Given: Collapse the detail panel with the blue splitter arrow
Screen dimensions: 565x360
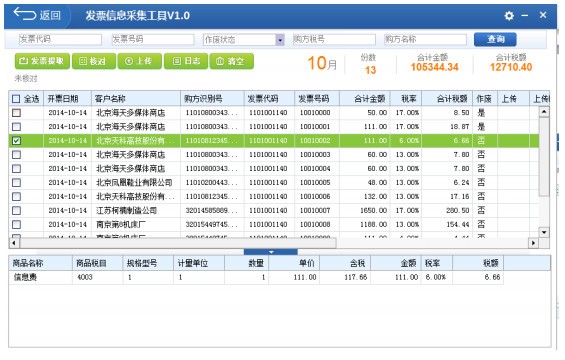Looking at the screenshot, I should (x=271, y=252).
